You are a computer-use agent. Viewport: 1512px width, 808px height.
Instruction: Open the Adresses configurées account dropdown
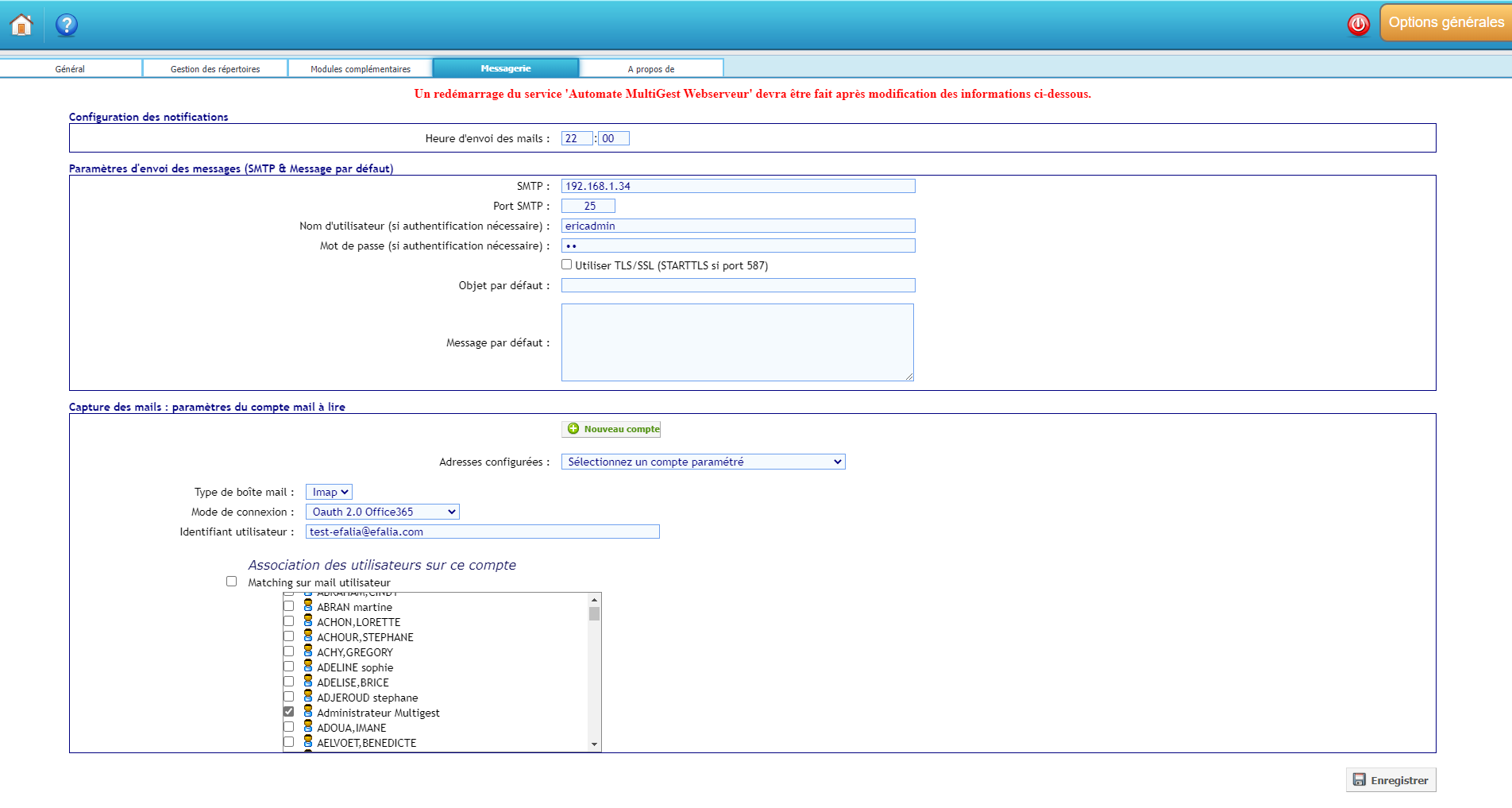click(x=703, y=462)
